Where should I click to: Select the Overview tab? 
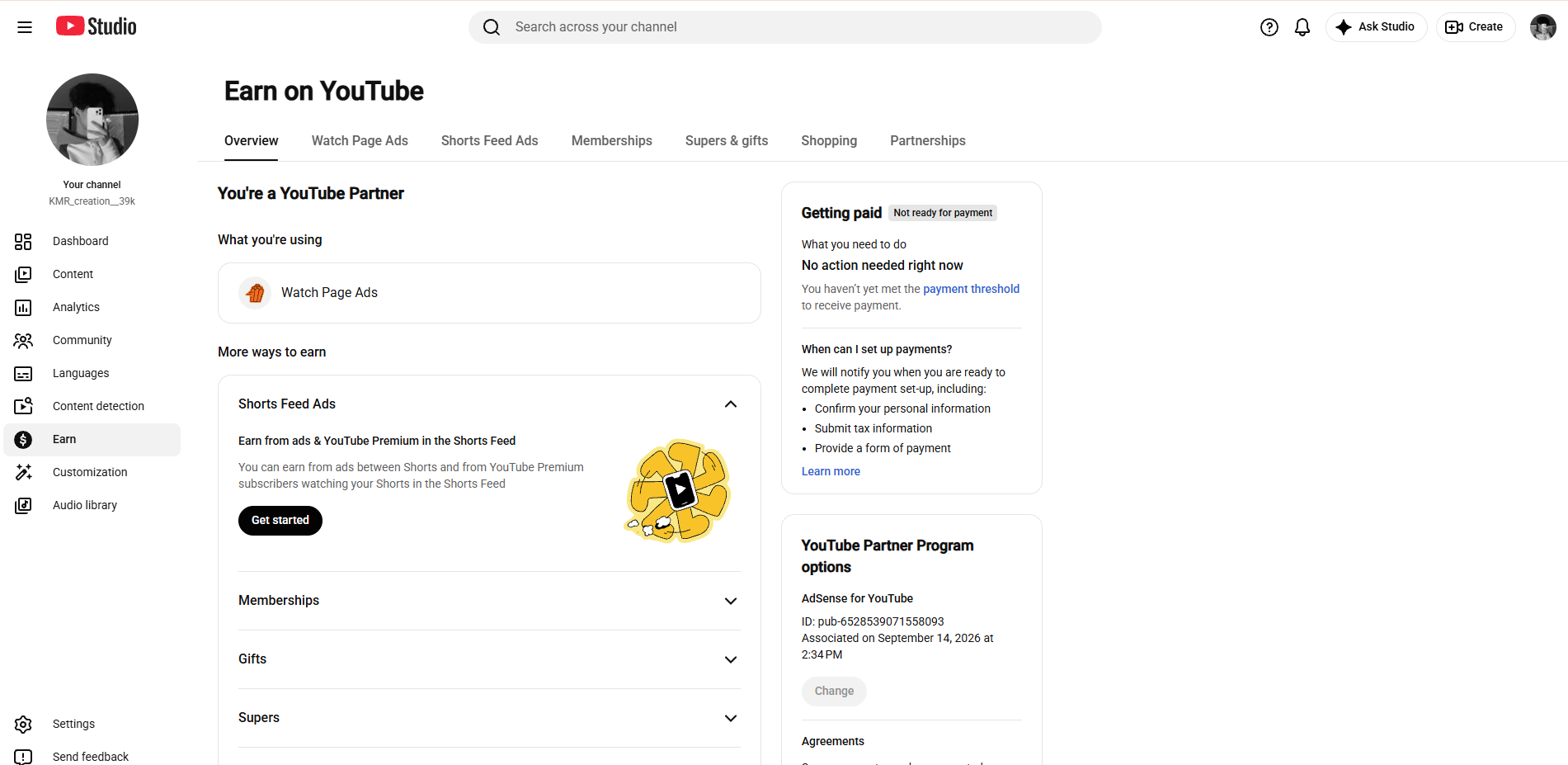click(x=252, y=141)
